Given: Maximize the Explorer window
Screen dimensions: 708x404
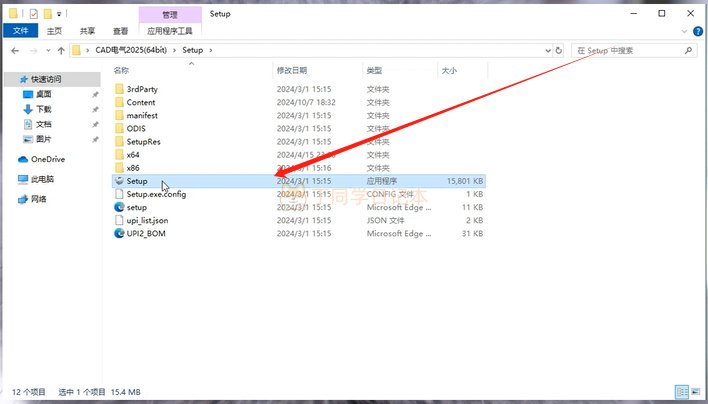Looking at the screenshot, I should point(661,14).
